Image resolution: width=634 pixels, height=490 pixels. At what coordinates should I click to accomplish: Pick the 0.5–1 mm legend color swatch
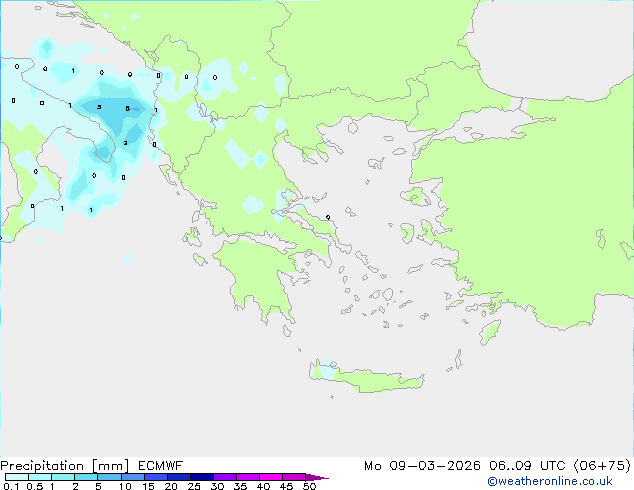click(40, 477)
